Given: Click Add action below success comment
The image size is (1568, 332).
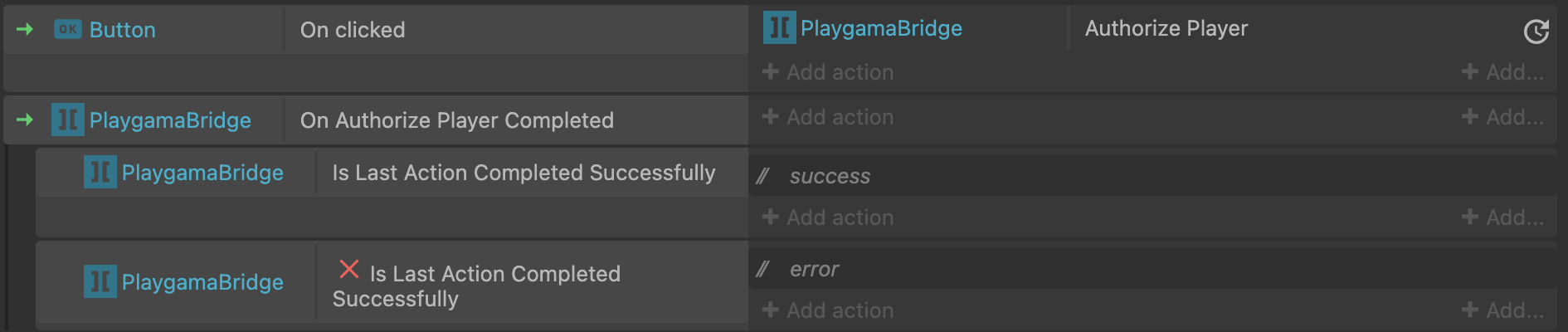Looking at the screenshot, I should pos(828,217).
